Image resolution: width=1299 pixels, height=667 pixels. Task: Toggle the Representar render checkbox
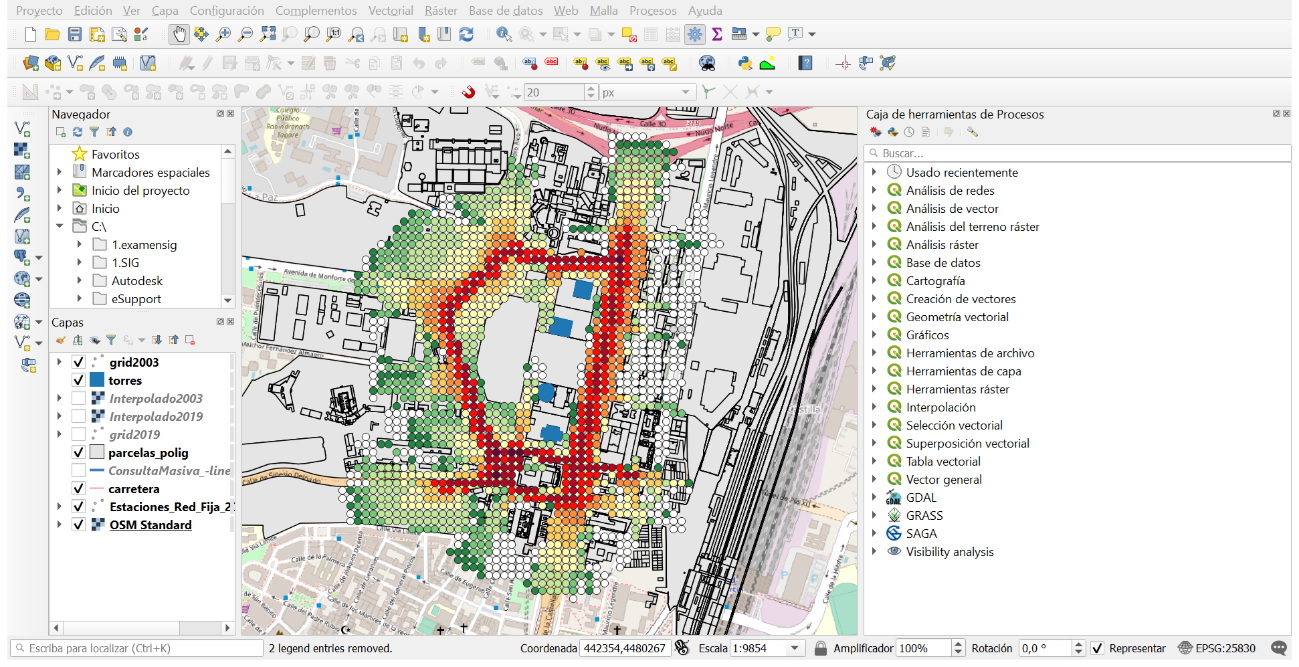click(1097, 648)
